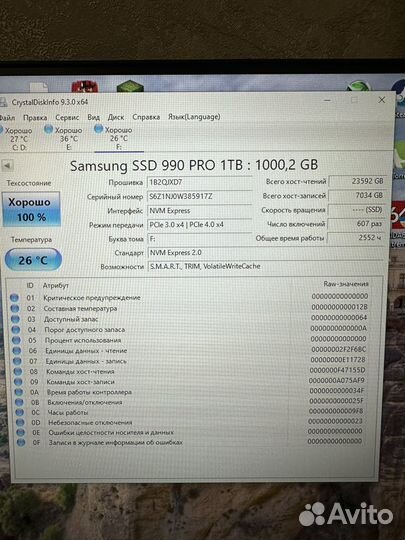
Task: Select the Критическое предупреждение row
Action: coord(189,297)
